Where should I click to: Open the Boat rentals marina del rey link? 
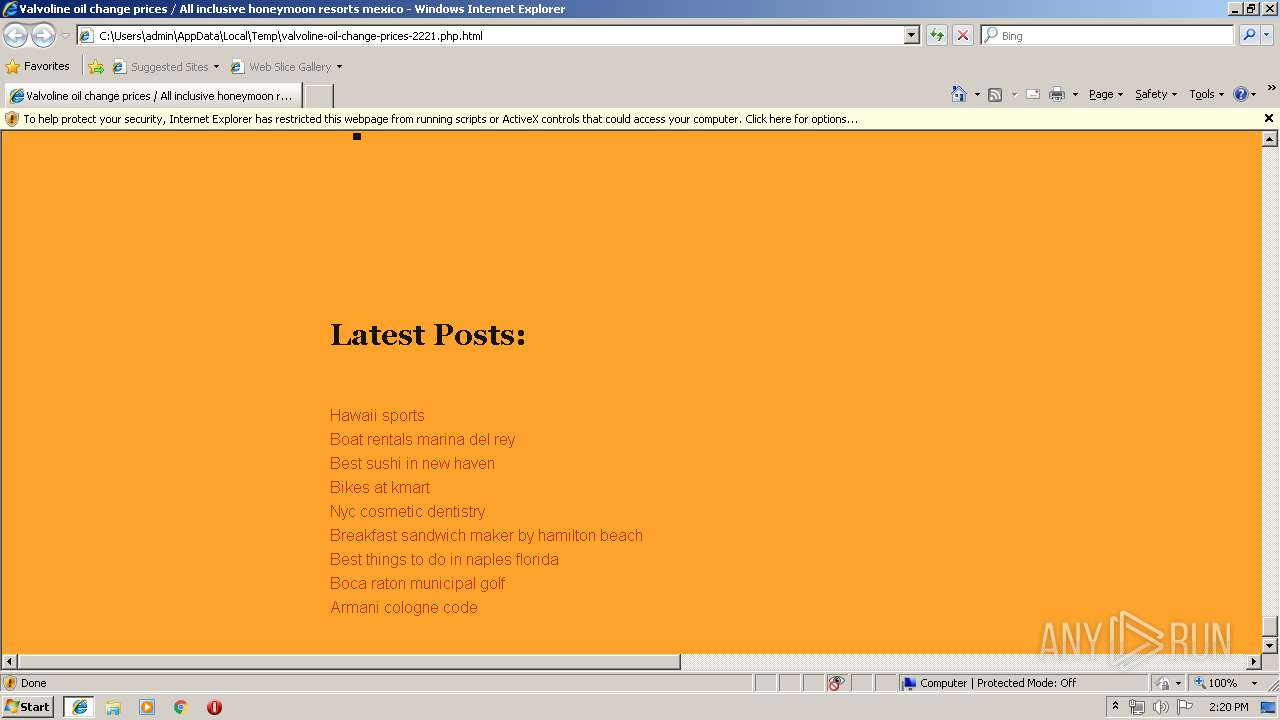pyautogui.click(x=422, y=439)
